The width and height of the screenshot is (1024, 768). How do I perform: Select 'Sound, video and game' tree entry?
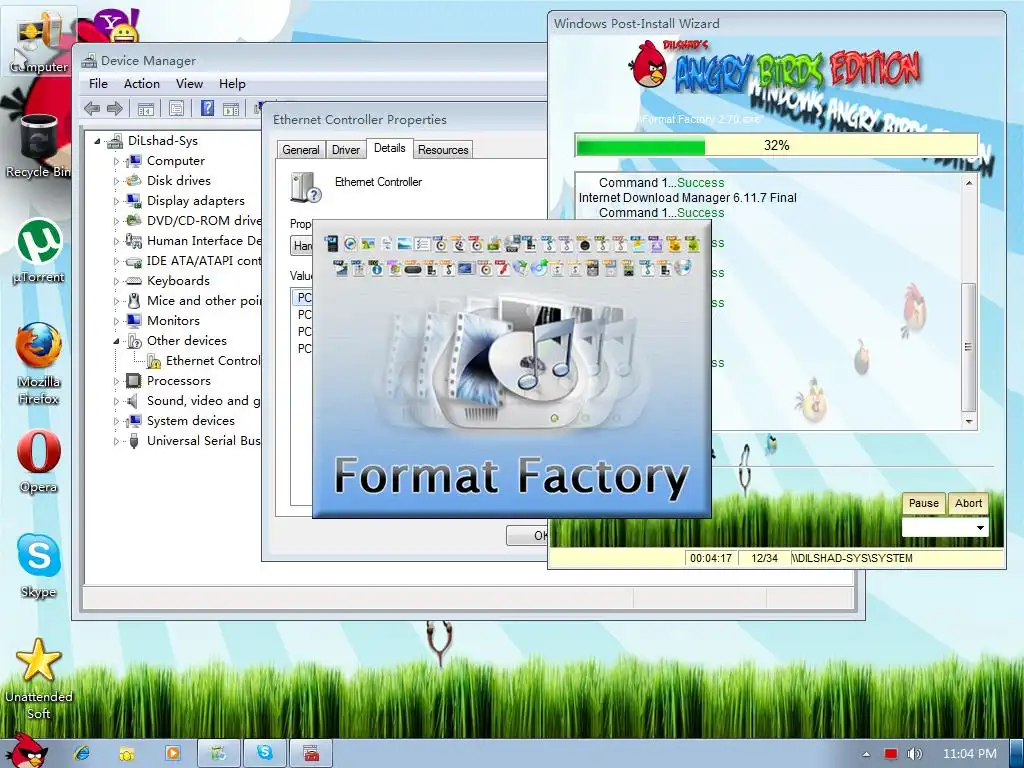click(203, 401)
